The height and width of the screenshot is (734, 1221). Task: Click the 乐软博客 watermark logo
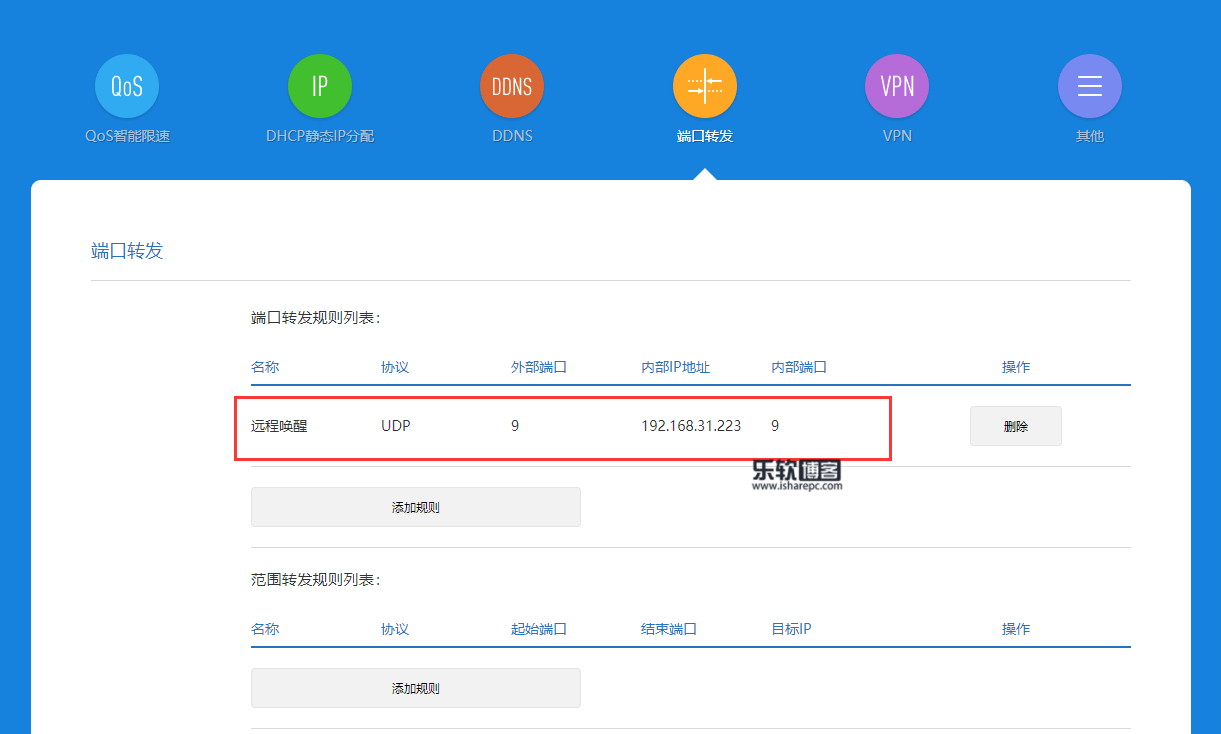coord(796,474)
